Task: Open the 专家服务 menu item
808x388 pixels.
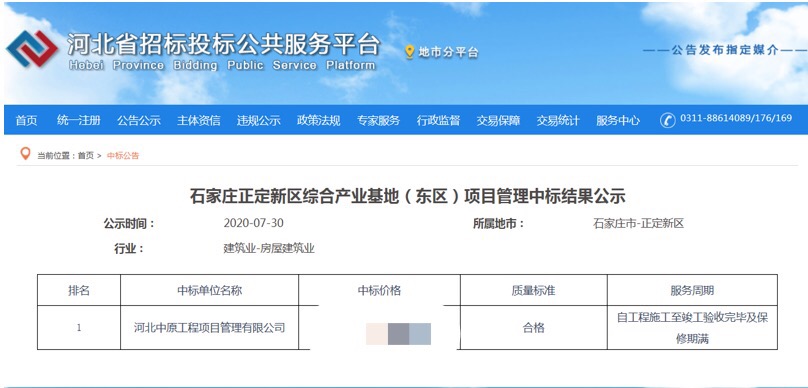Action: click(378, 121)
